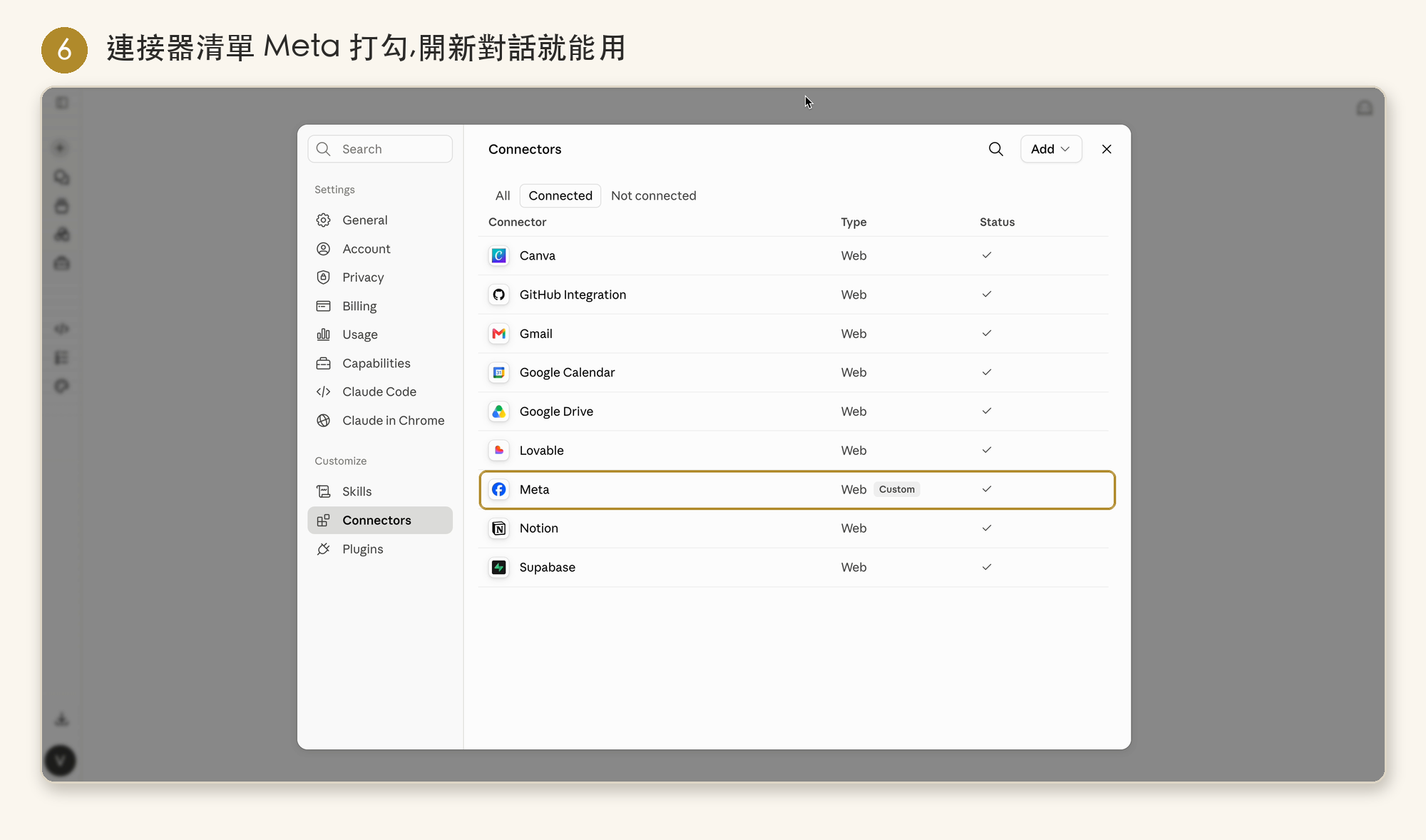Click the status checkmark on Canva row
The image size is (1426, 840).
[987, 255]
